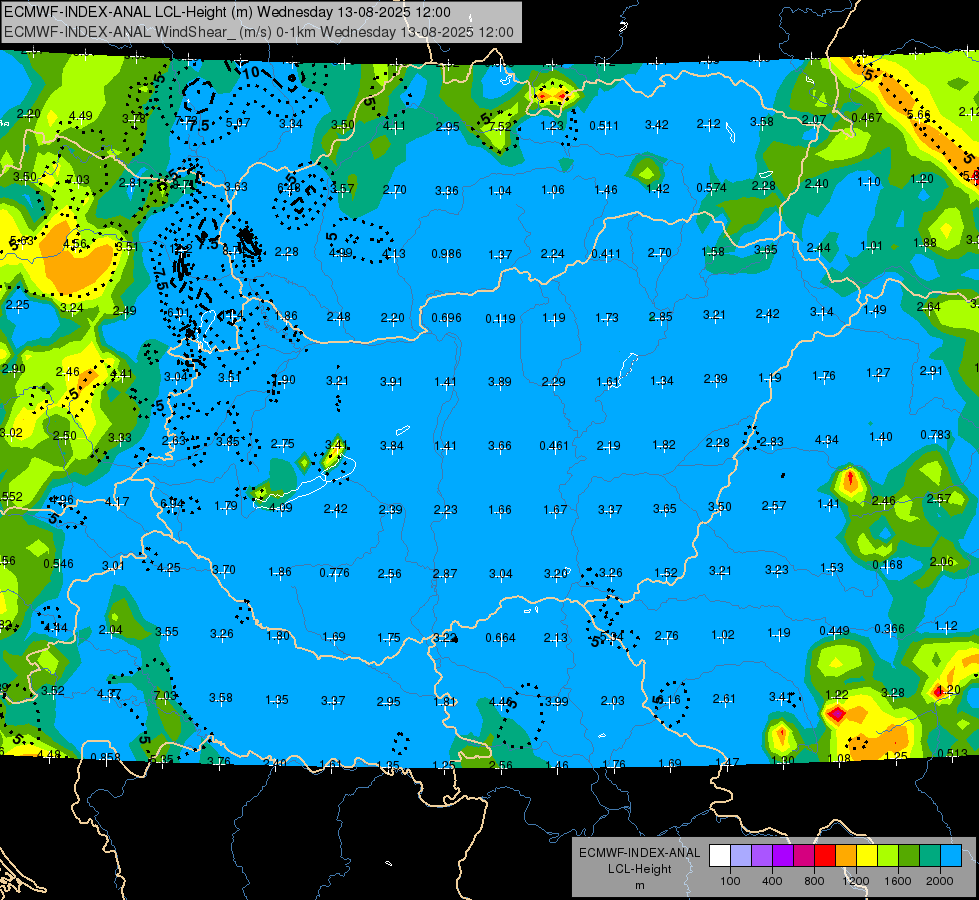Click the wind shear value 2.13
Viewport: 979px width, 900px height.
click(x=556, y=638)
